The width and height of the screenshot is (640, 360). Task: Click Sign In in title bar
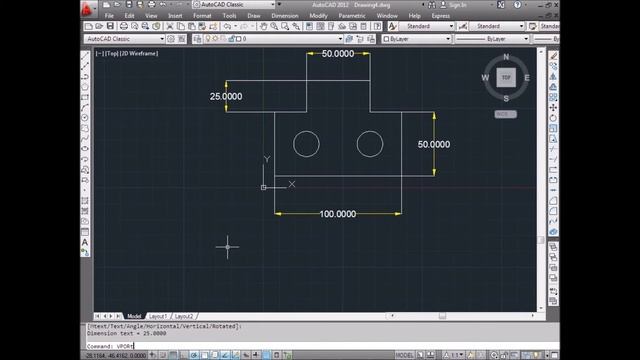(458, 5)
